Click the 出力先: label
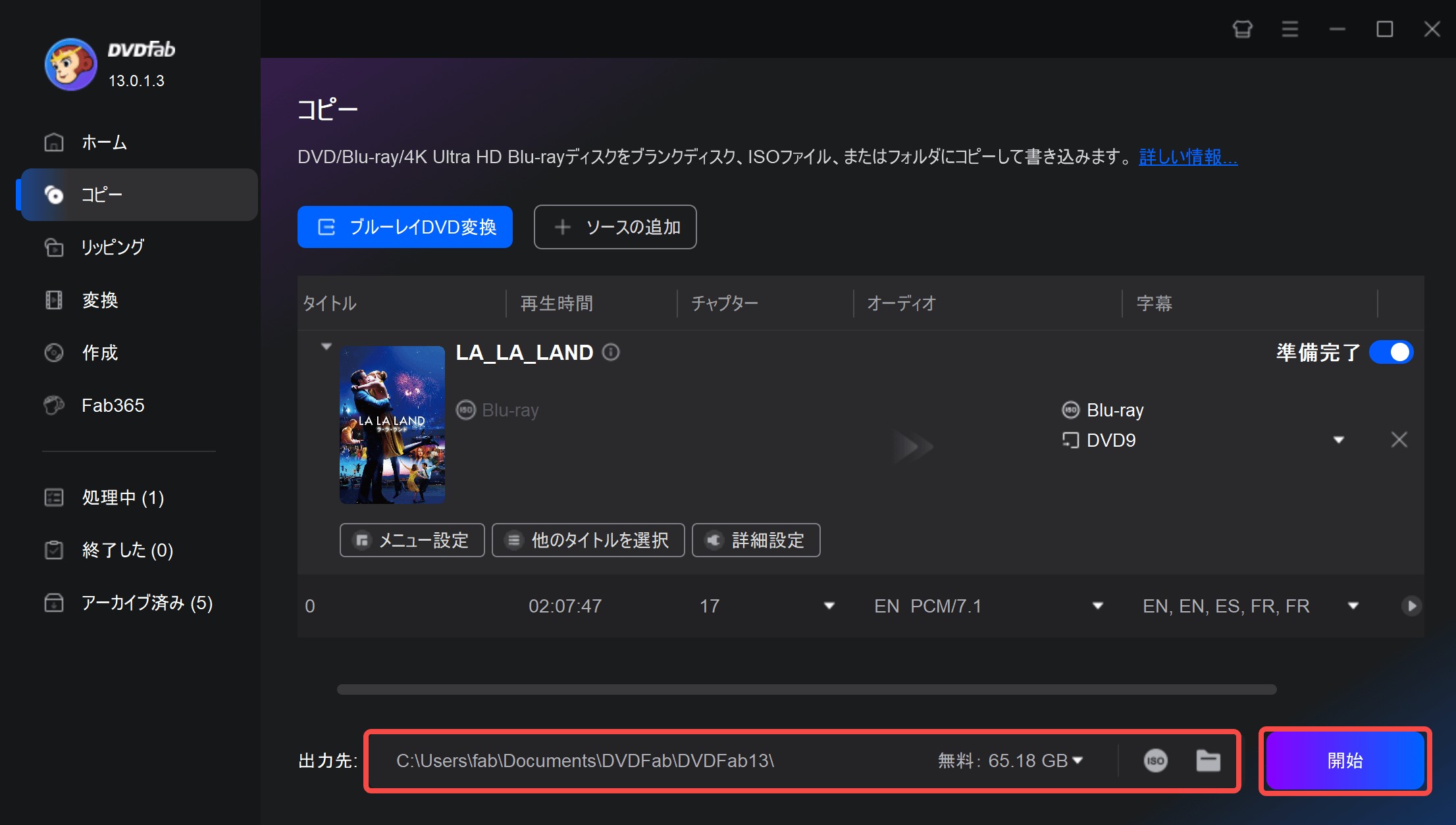The image size is (1456, 825). (x=328, y=761)
